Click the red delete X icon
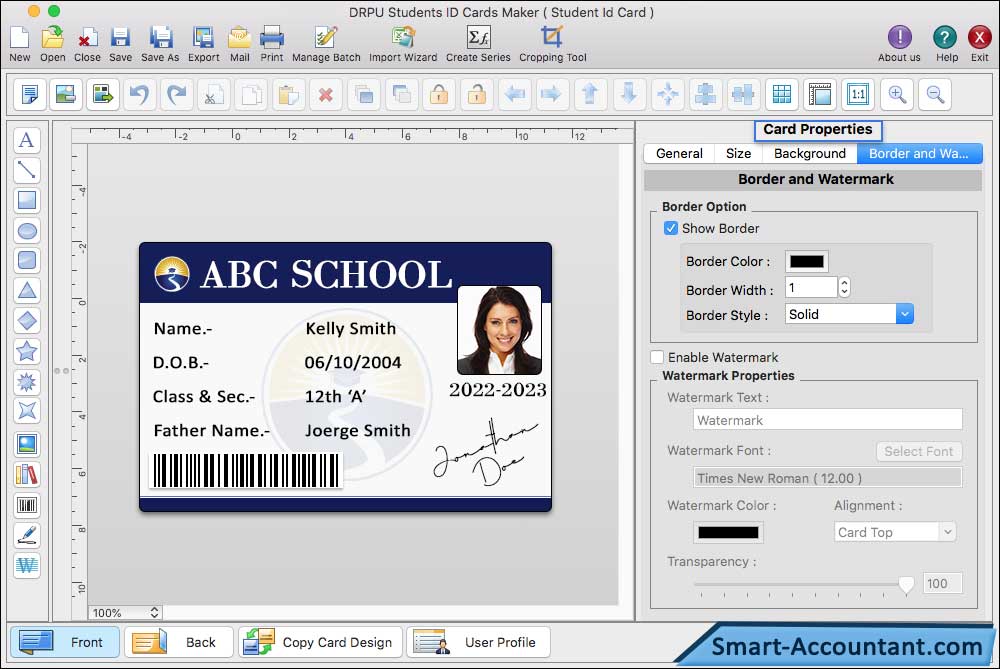1000x669 pixels. pos(326,94)
